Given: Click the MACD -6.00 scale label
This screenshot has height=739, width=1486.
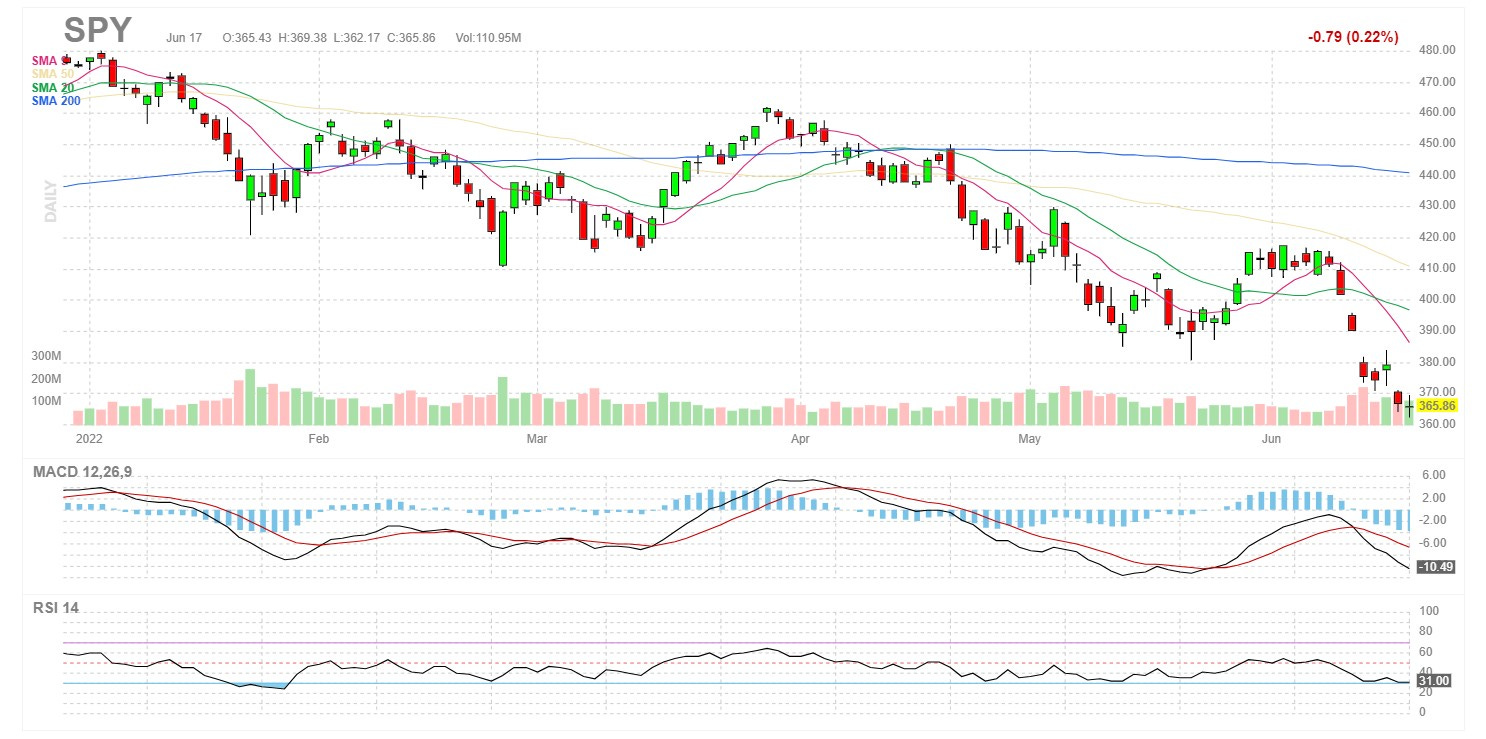Looking at the screenshot, I should [1434, 543].
